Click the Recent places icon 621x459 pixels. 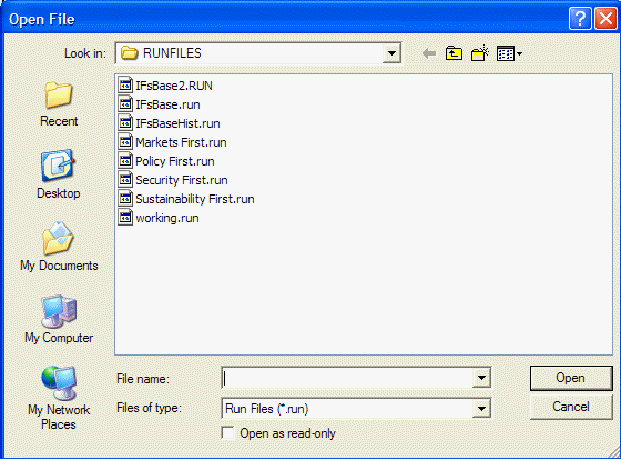click(59, 102)
